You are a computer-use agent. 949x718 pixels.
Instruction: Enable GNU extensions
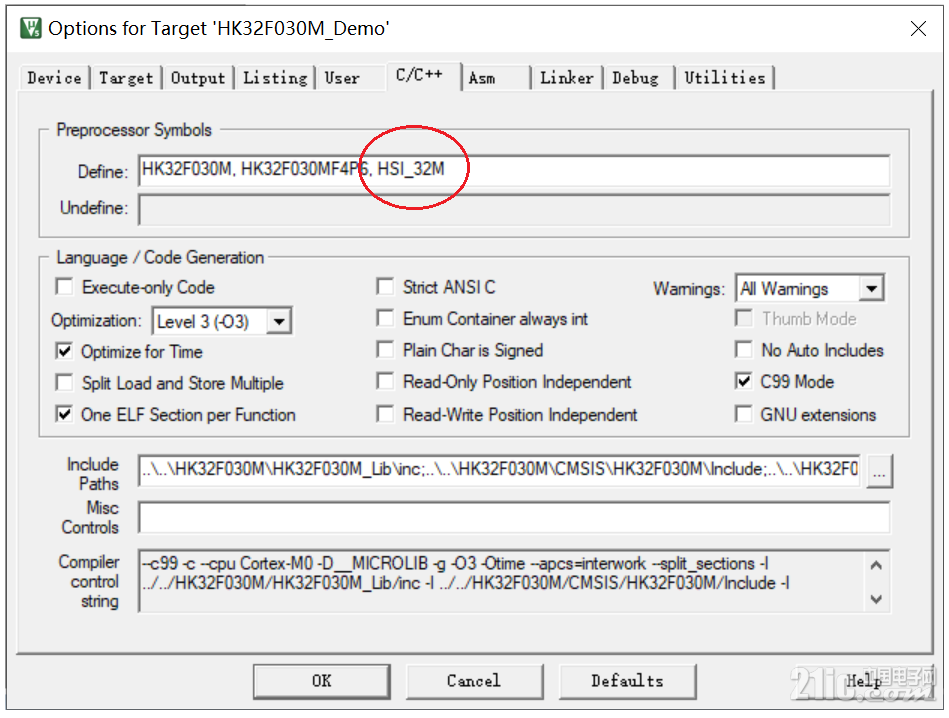point(744,414)
